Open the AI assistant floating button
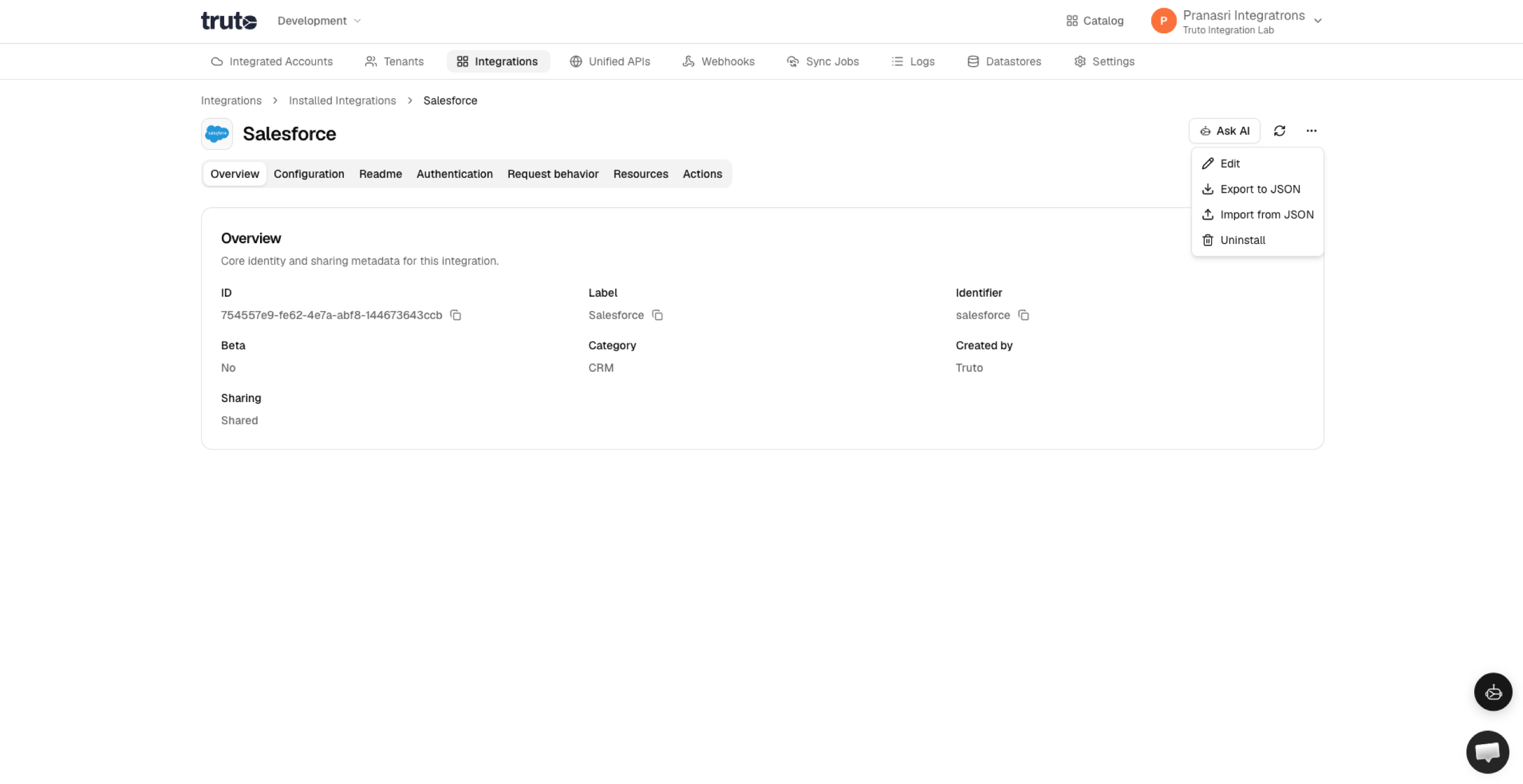 1493,692
